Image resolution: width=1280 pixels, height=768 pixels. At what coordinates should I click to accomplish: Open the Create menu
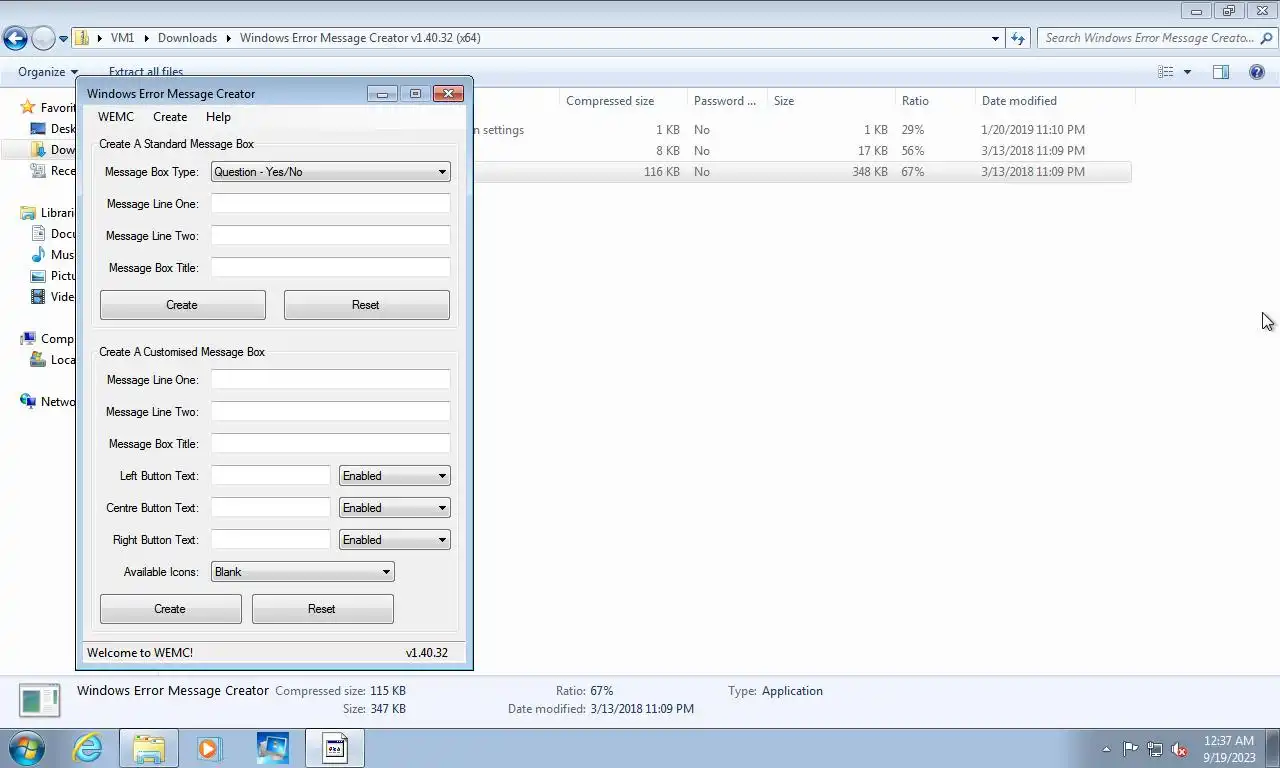click(x=170, y=117)
